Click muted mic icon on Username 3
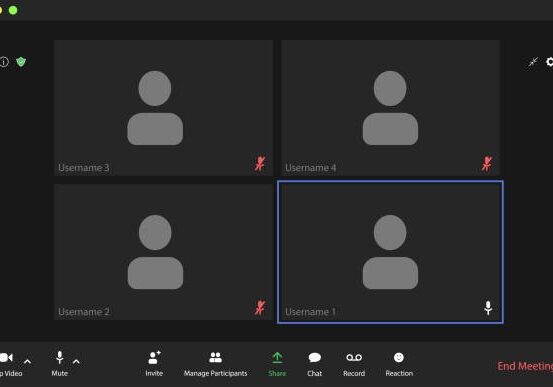The width and height of the screenshot is (553, 387). pyautogui.click(x=260, y=164)
